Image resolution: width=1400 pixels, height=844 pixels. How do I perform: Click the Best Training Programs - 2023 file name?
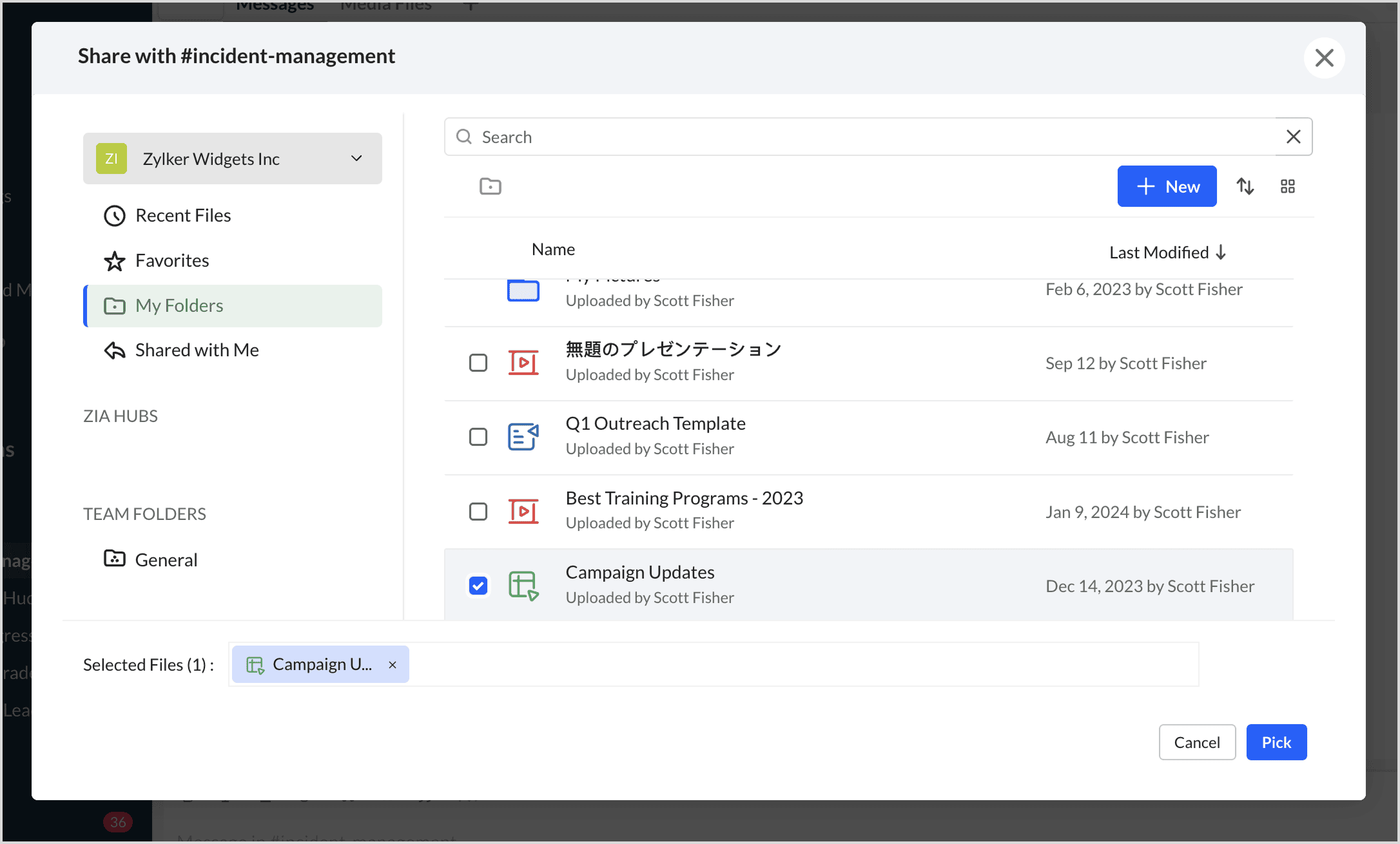pos(685,498)
